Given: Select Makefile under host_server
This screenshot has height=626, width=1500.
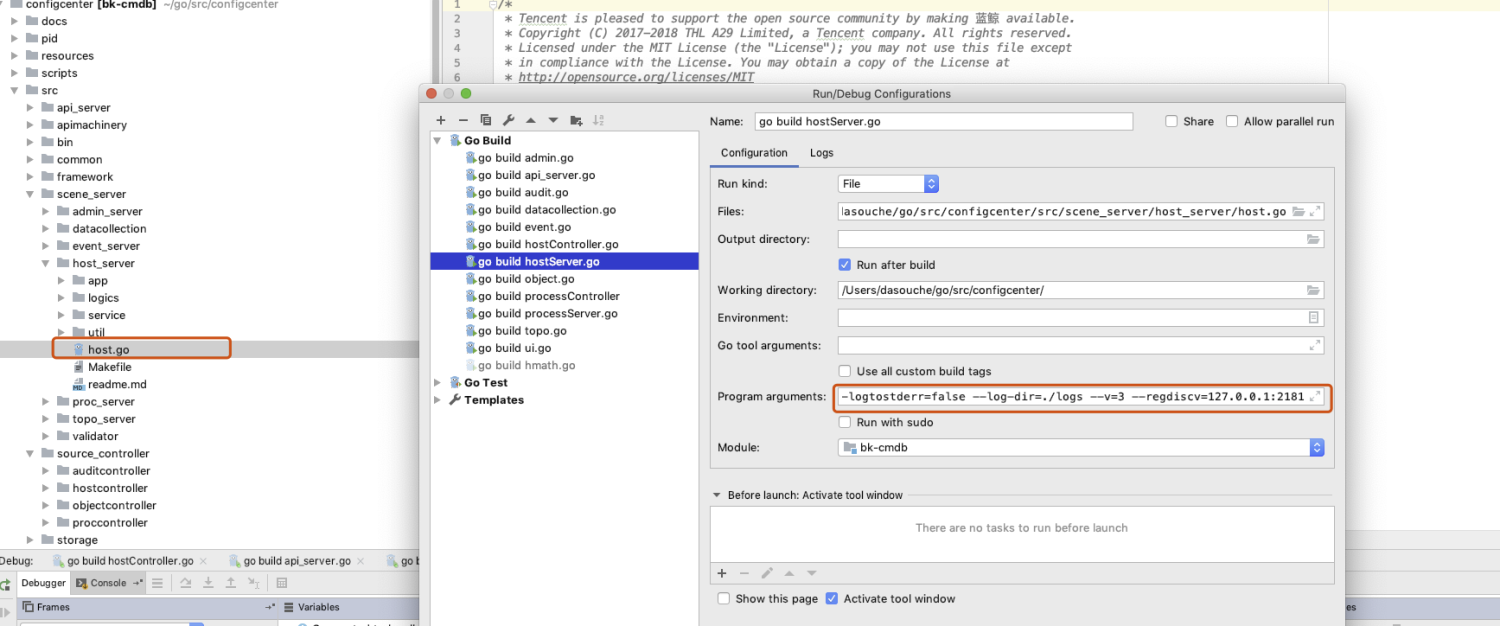Looking at the screenshot, I should (x=109, y=367).
